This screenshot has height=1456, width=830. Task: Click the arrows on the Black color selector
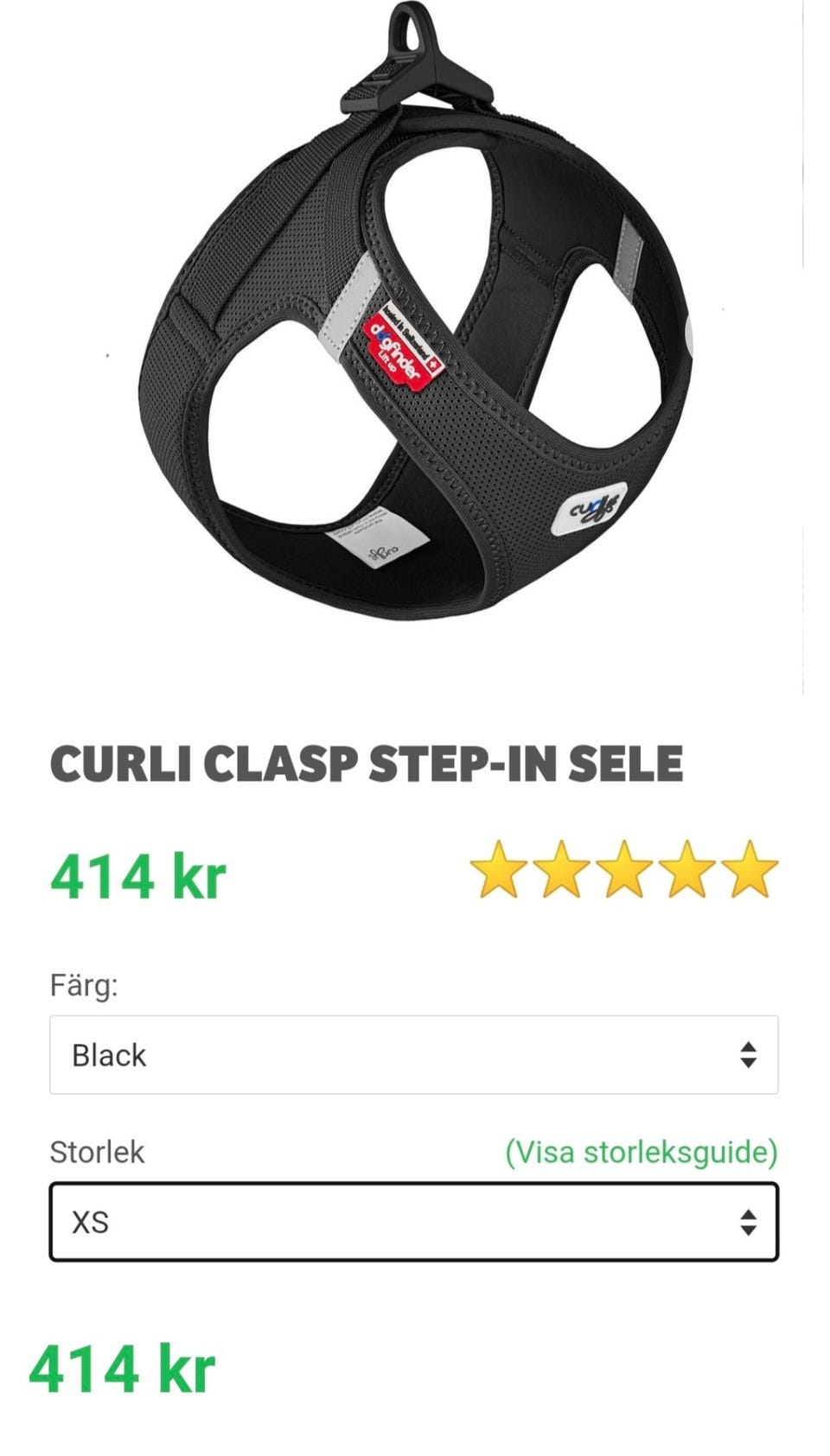[x=748, y=1054]
